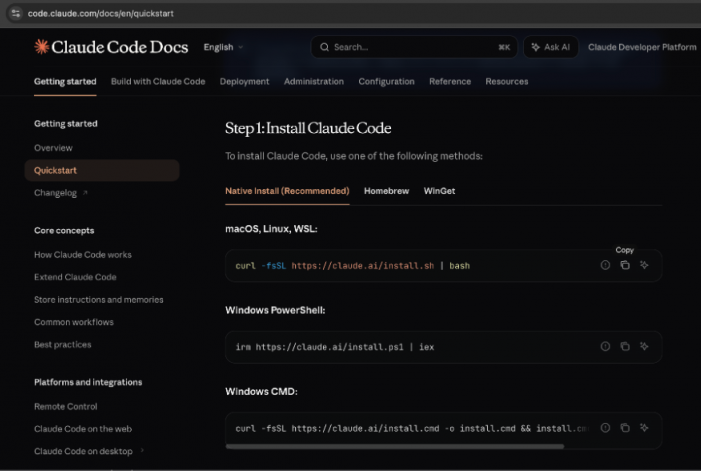This screenshot has width=701, height=471.
Task: Open the Administration tab
Action: [313, 81]
